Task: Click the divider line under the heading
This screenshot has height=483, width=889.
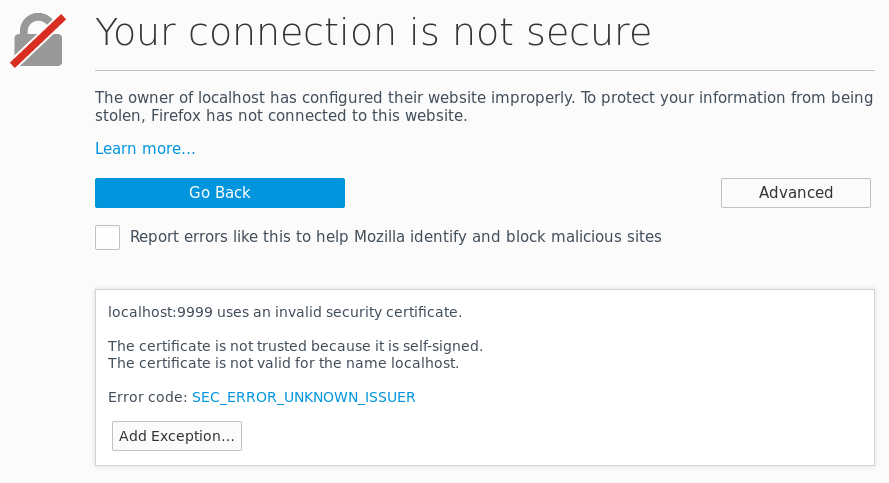Action: [485, 71]
